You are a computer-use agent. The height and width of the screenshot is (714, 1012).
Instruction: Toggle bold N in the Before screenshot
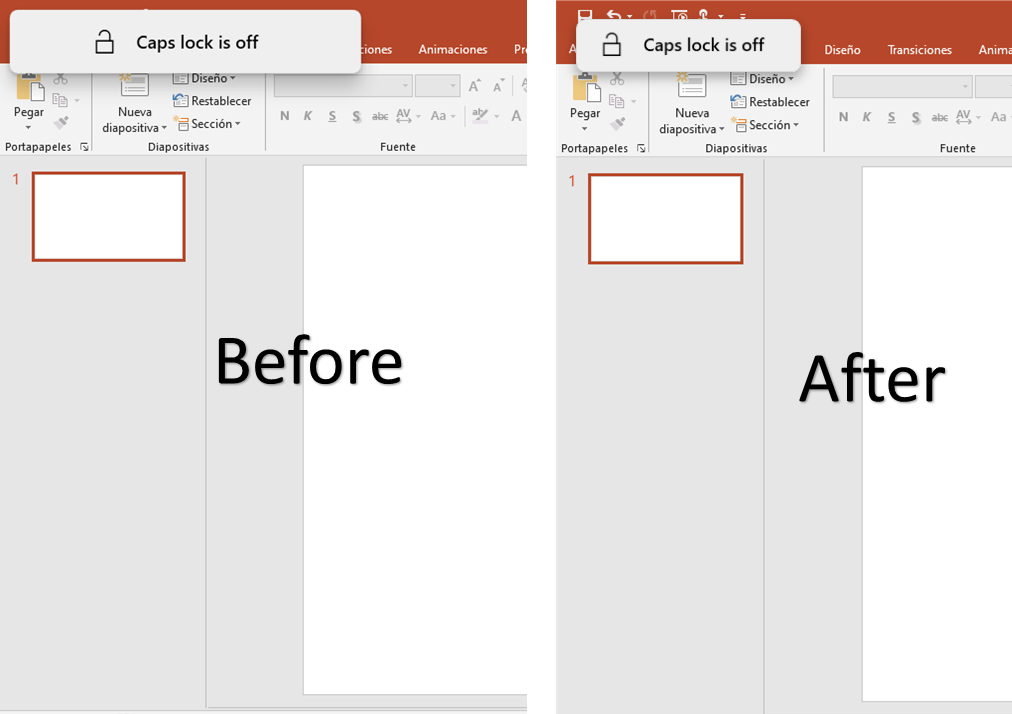pyautogui.click(x=285, y=116)
